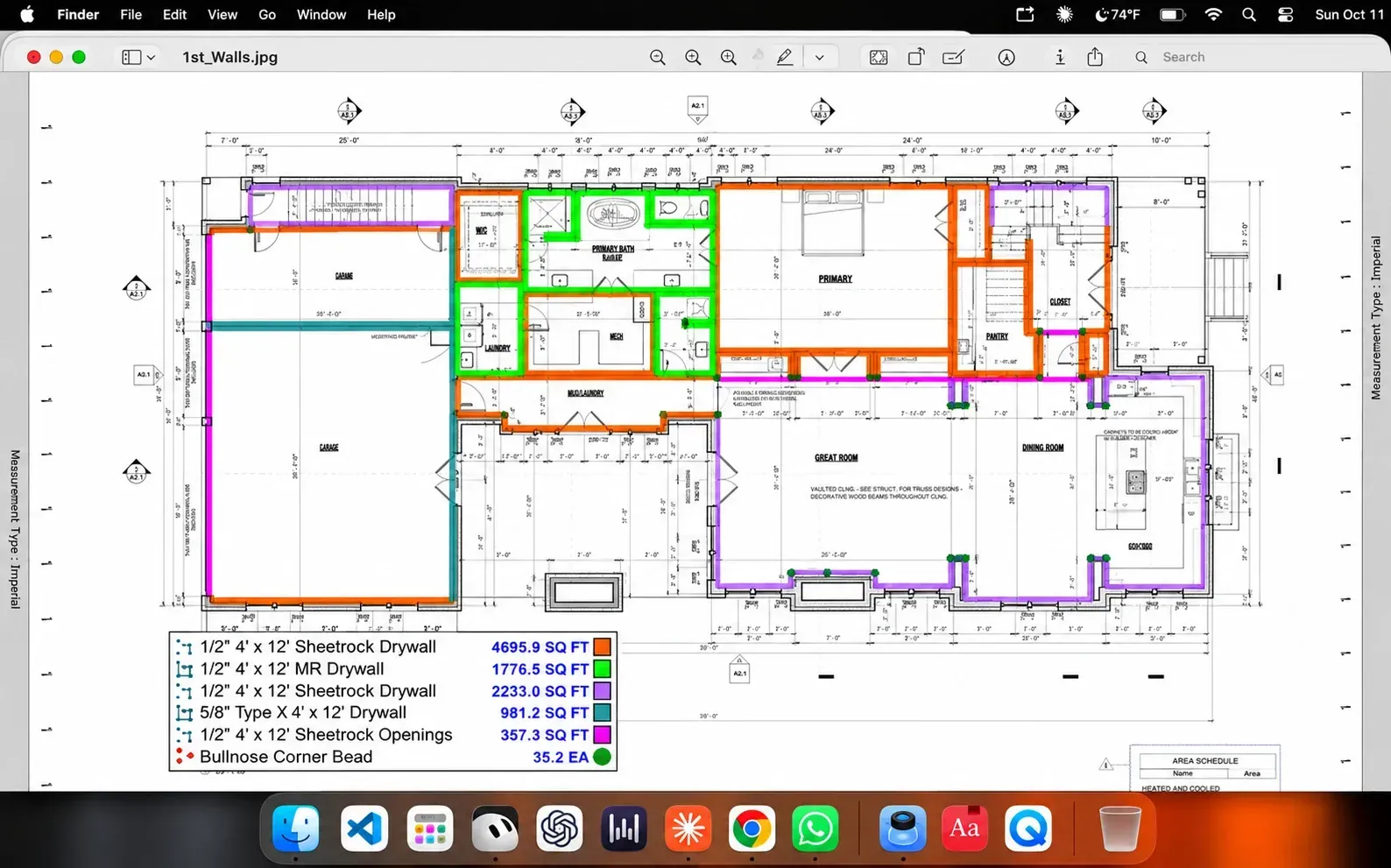Screen dimensions: 1391x868
Task: Open the highlight color dropdown chevron
Action: tap(820, 57)
